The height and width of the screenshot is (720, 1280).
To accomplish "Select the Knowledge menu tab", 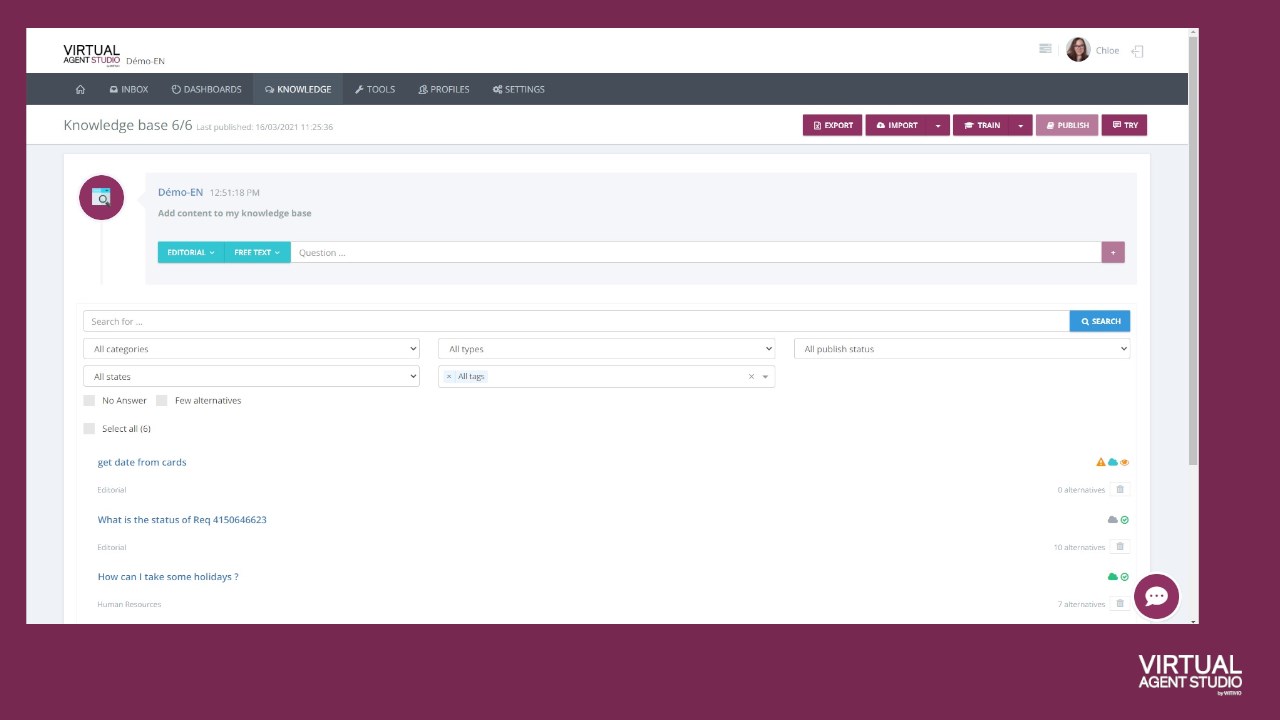I will tap(298, 89).
